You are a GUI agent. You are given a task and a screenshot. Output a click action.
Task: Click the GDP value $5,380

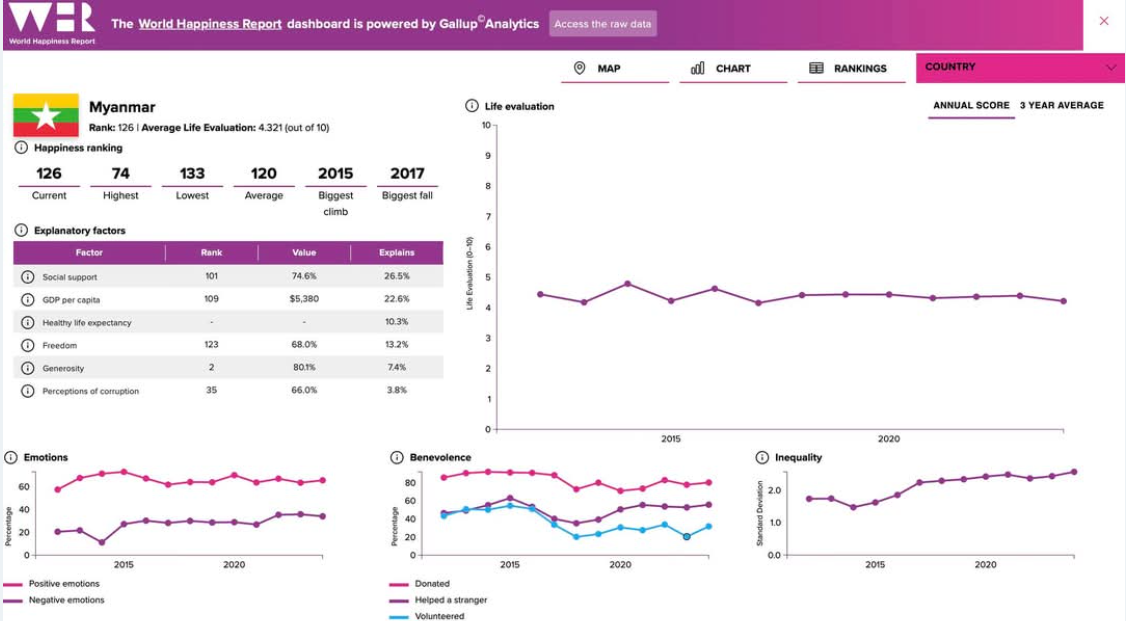[x=304, y=299]
